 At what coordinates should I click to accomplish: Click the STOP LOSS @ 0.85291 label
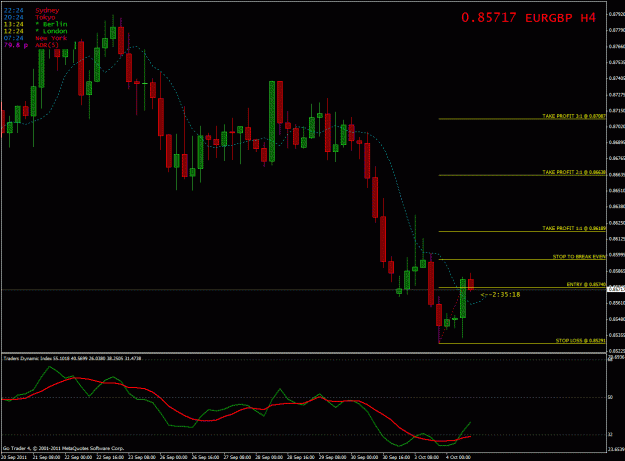pos(580,341)
